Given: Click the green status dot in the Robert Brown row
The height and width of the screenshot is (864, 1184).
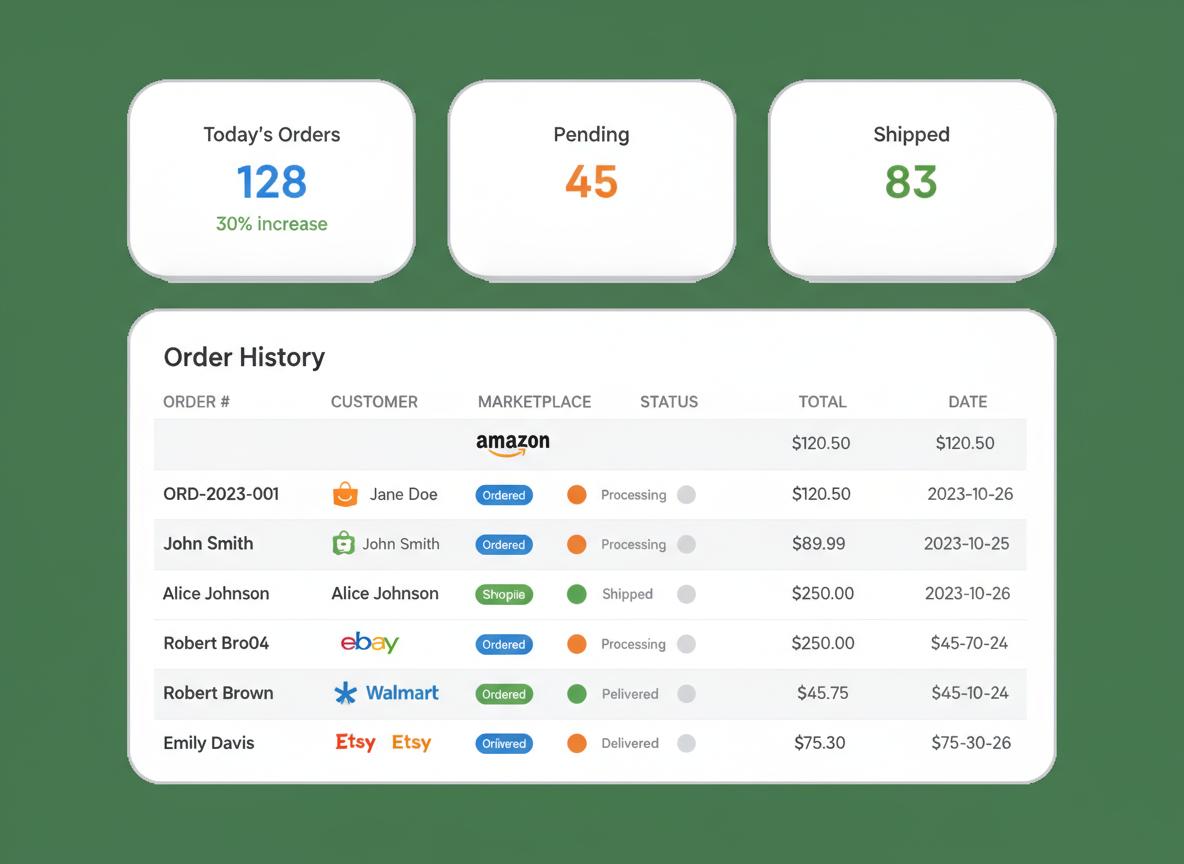Looking at the screenshot, I should [577, 694].
